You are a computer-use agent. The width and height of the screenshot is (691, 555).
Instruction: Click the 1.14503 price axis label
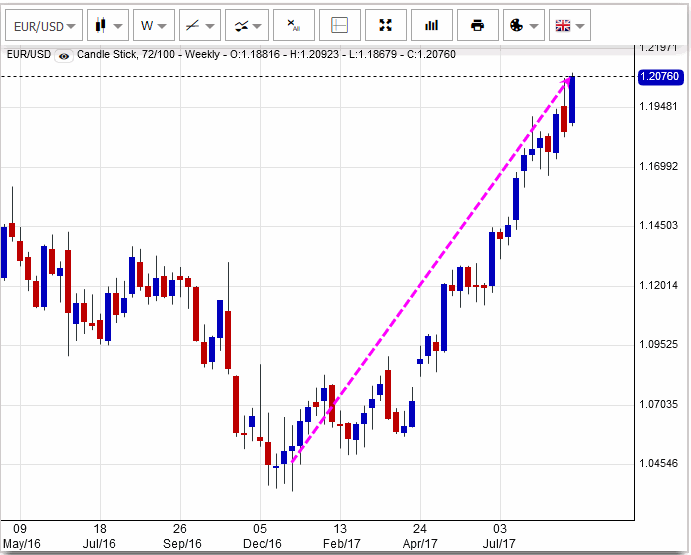click(658, 226)
